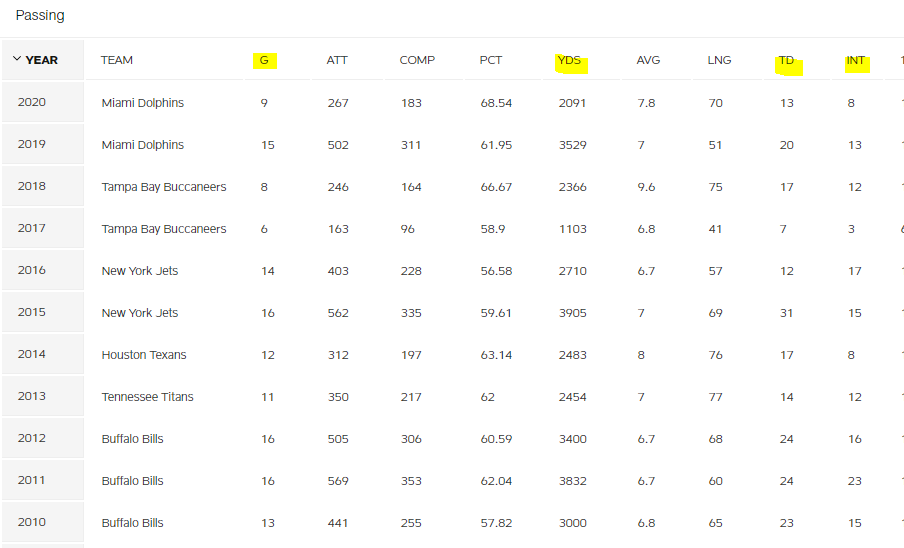Click the YEAR sort chevron icon

coord(17,59)
